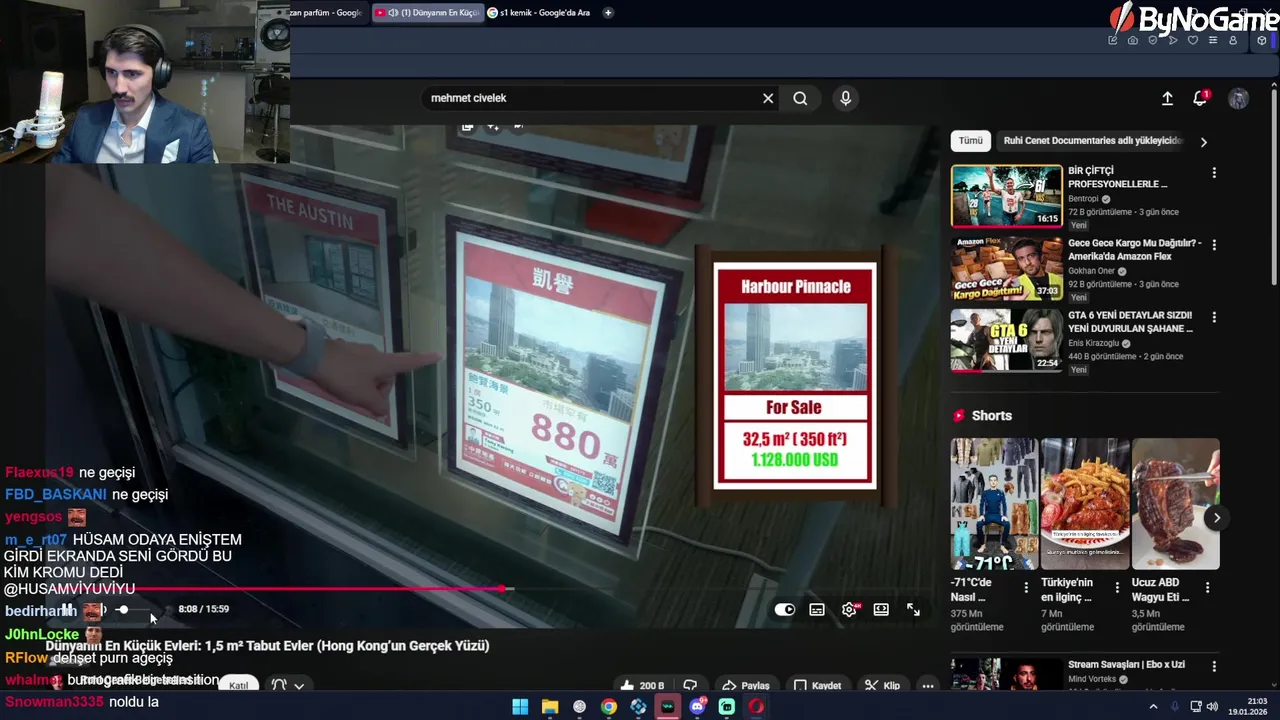The width and height of the screenshot is (1280, 720).
Task: Open the browser extensions cube icon
Action: (x=1263, y=41)
